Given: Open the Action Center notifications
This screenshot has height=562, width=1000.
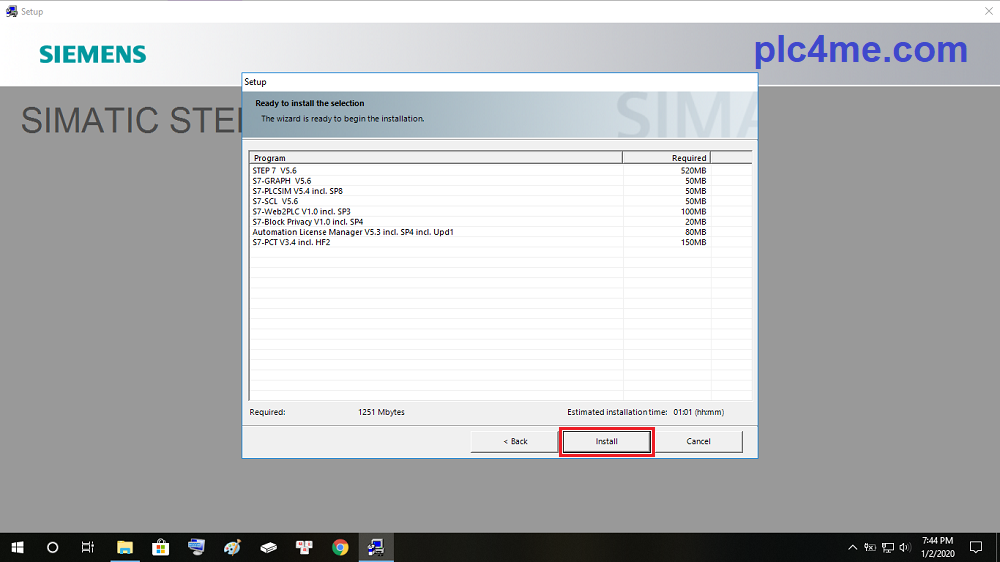Looking at the screenshot, I should [x=976, y=547].
